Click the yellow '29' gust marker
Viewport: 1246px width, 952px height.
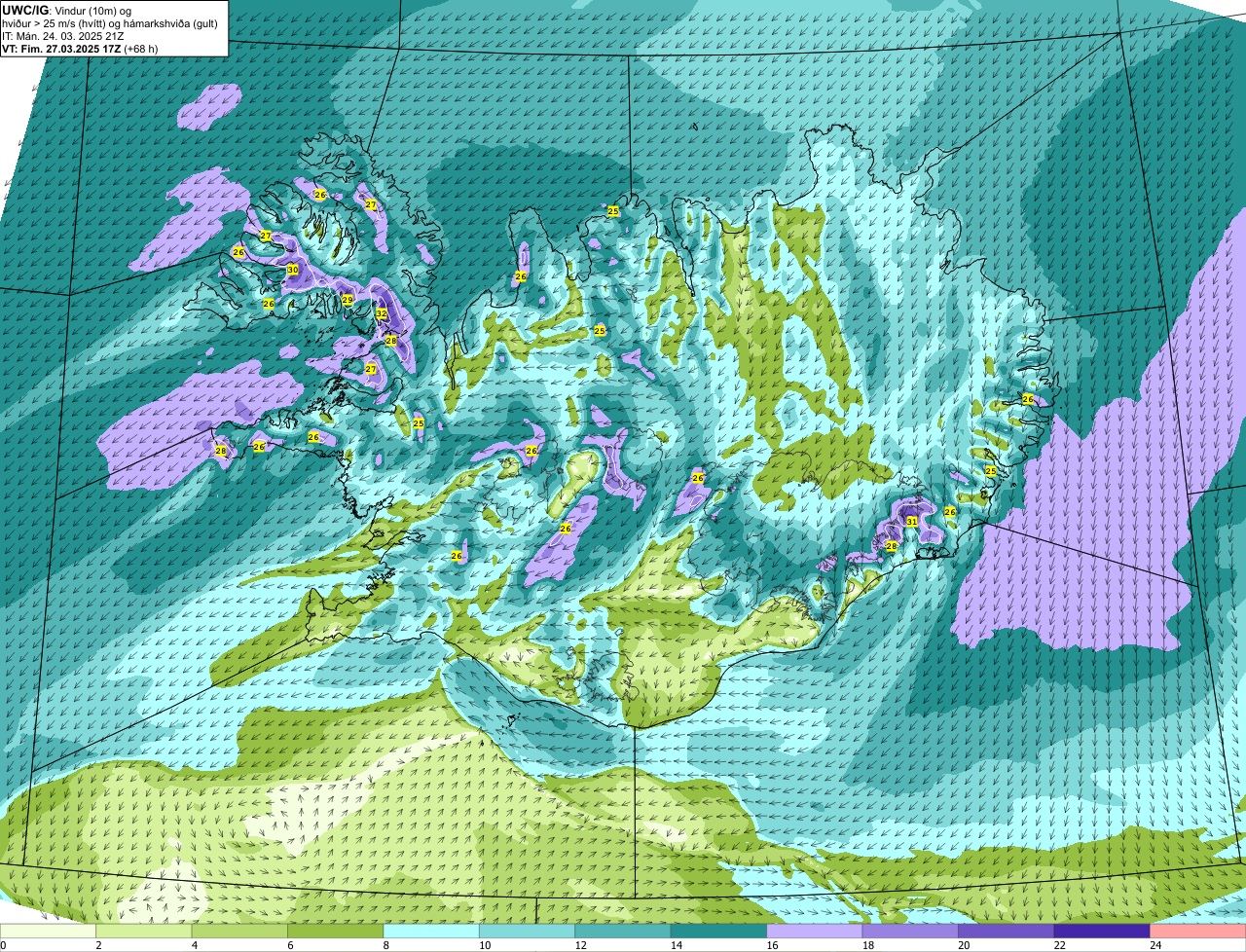(348, 300)
